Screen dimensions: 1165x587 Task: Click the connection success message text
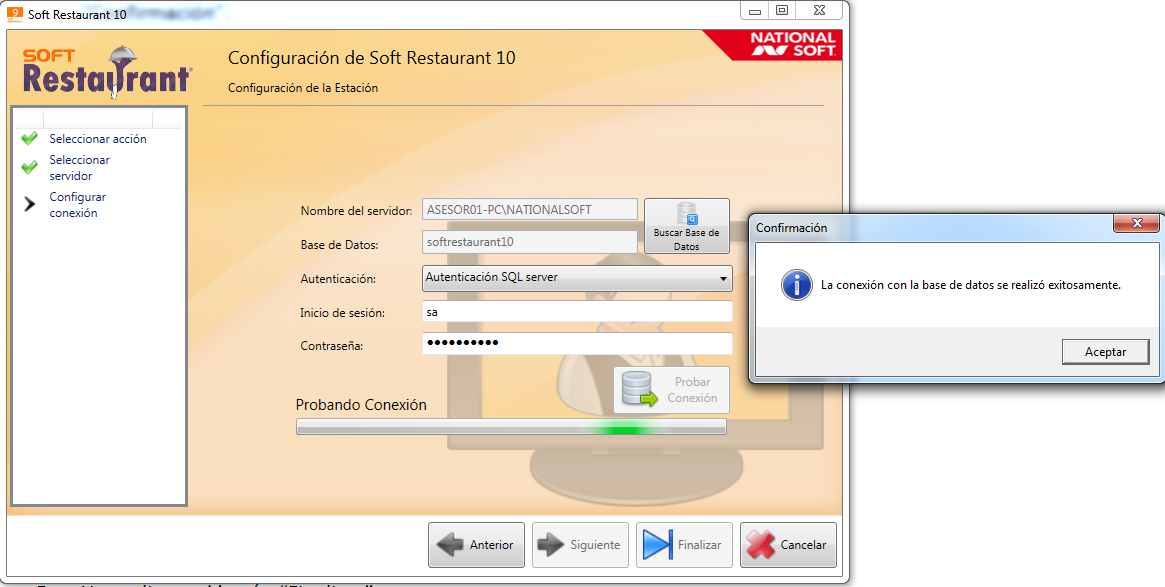tap(970, 285)
